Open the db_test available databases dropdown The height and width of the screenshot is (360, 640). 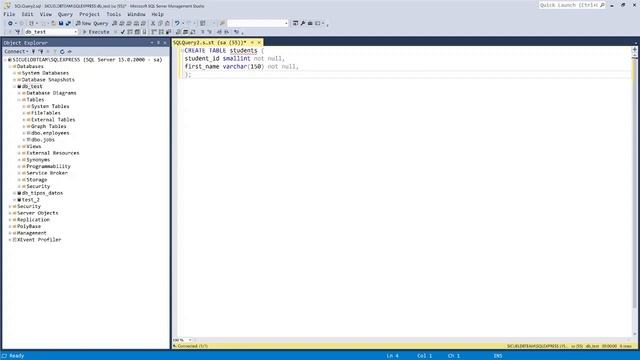(76, 32)
